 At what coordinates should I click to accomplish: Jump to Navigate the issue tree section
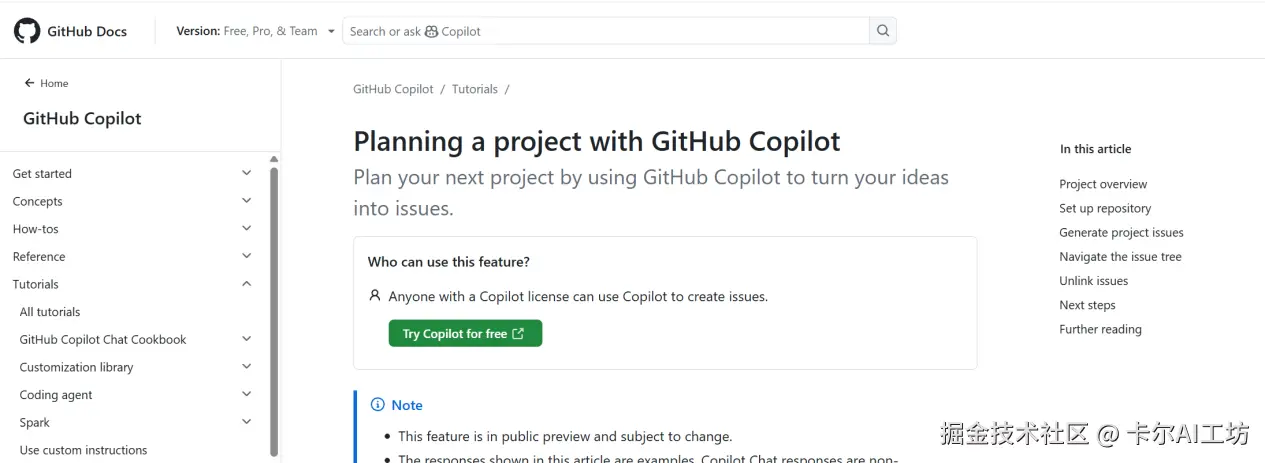coord(1120,257)
